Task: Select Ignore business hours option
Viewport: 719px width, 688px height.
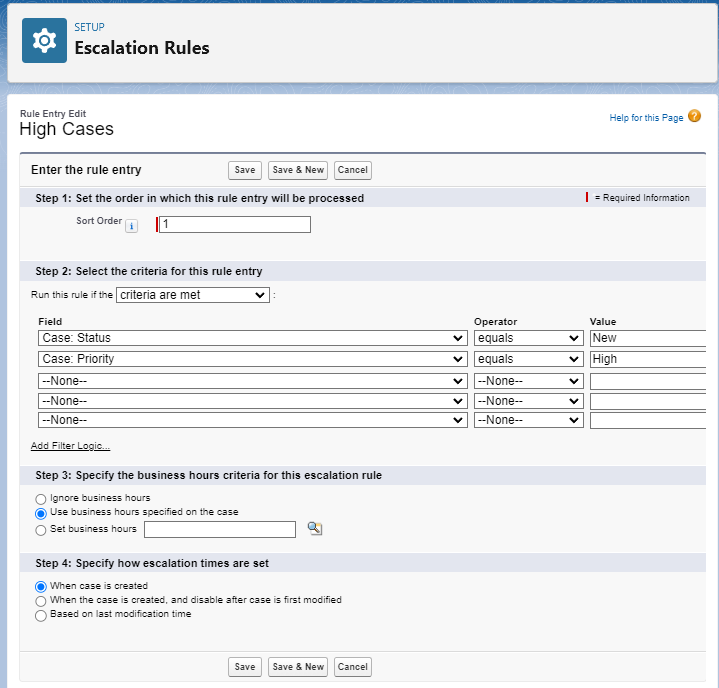Action: tap(41, 499)
